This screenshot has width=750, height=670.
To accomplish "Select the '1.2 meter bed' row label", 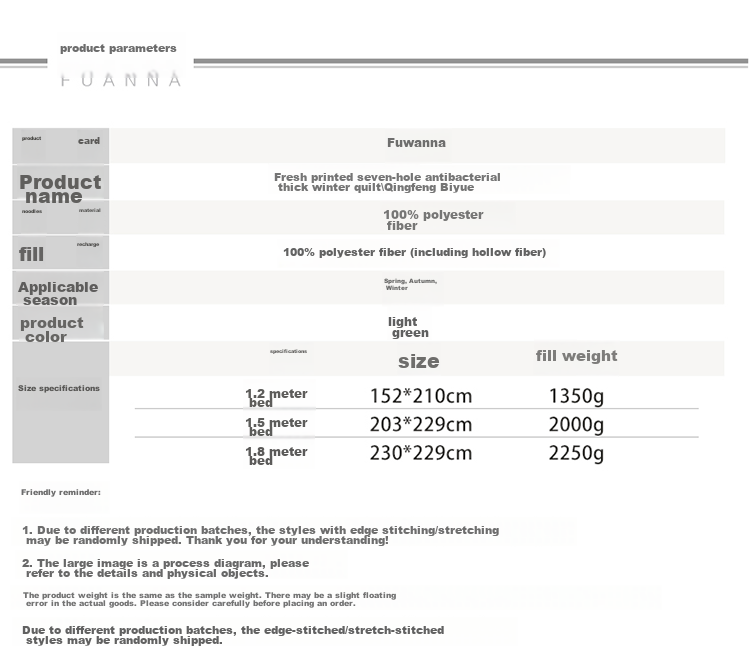I will click(x=276, y=398).
